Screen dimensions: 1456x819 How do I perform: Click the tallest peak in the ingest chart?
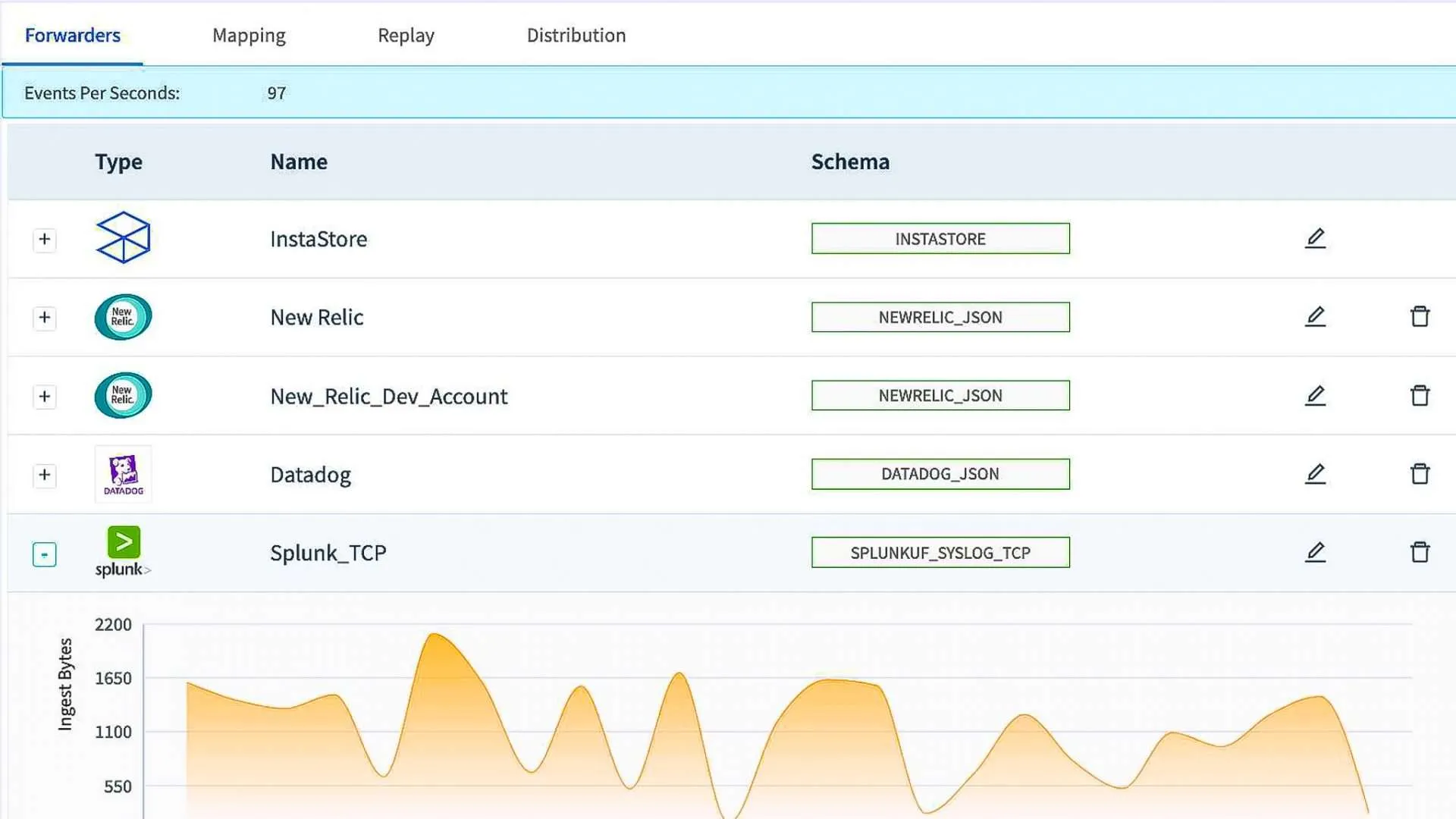click(435, 635)
